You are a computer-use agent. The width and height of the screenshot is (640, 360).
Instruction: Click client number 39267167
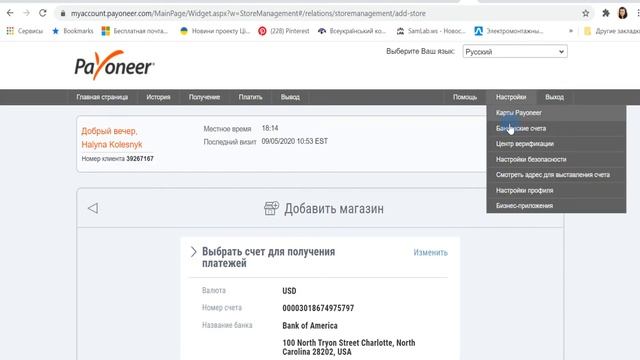(140, 159)
